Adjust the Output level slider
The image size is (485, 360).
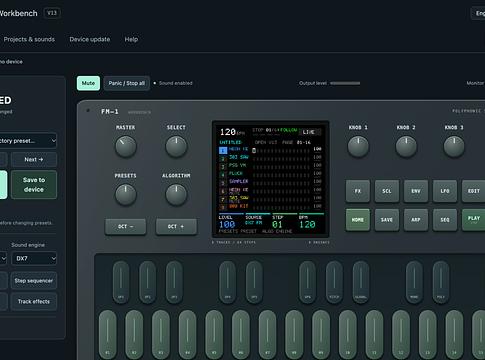pos(345,83)
